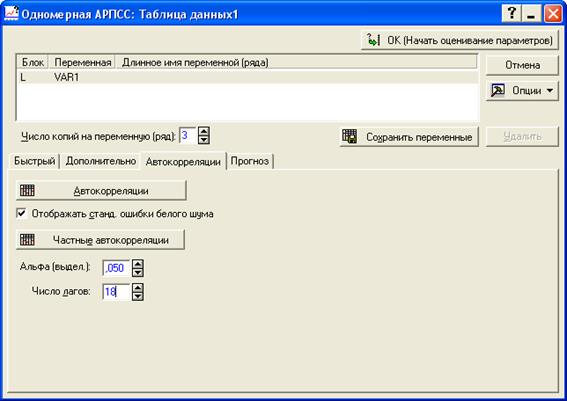The height and width of the screenshot is (401, 567).
Task: Increase number of copies per variable
Action: pos(204,131)
